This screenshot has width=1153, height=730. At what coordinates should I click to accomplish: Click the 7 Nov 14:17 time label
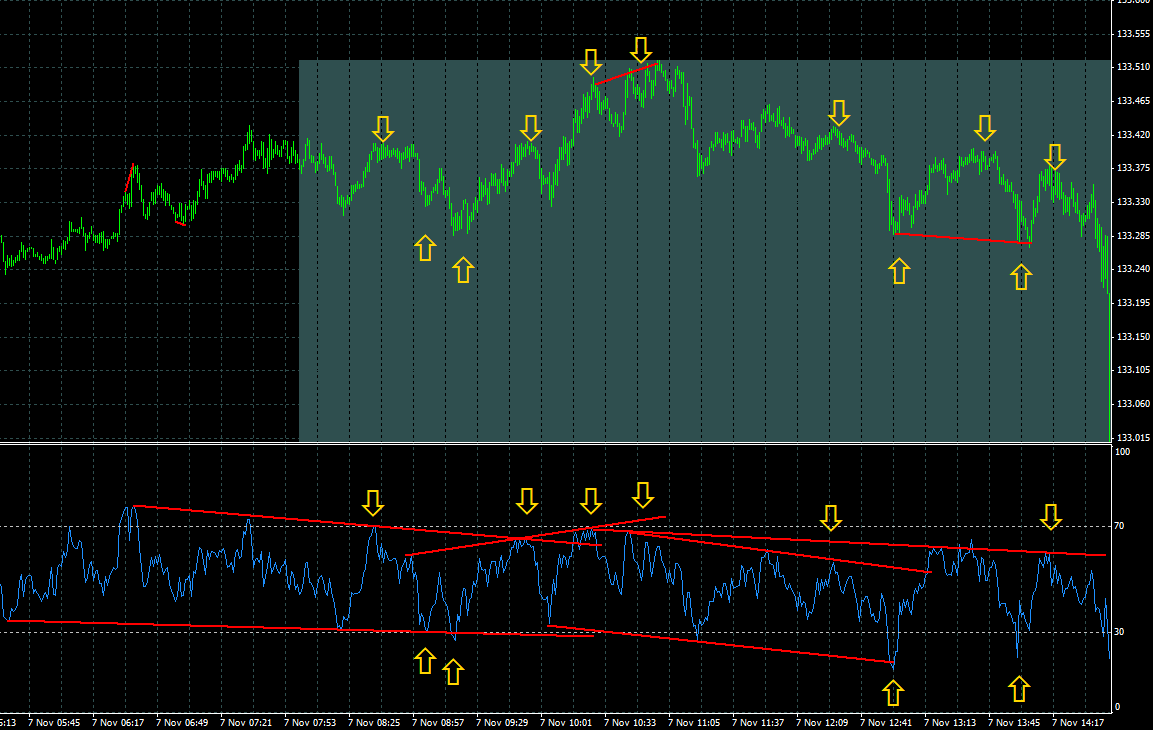1078,723
